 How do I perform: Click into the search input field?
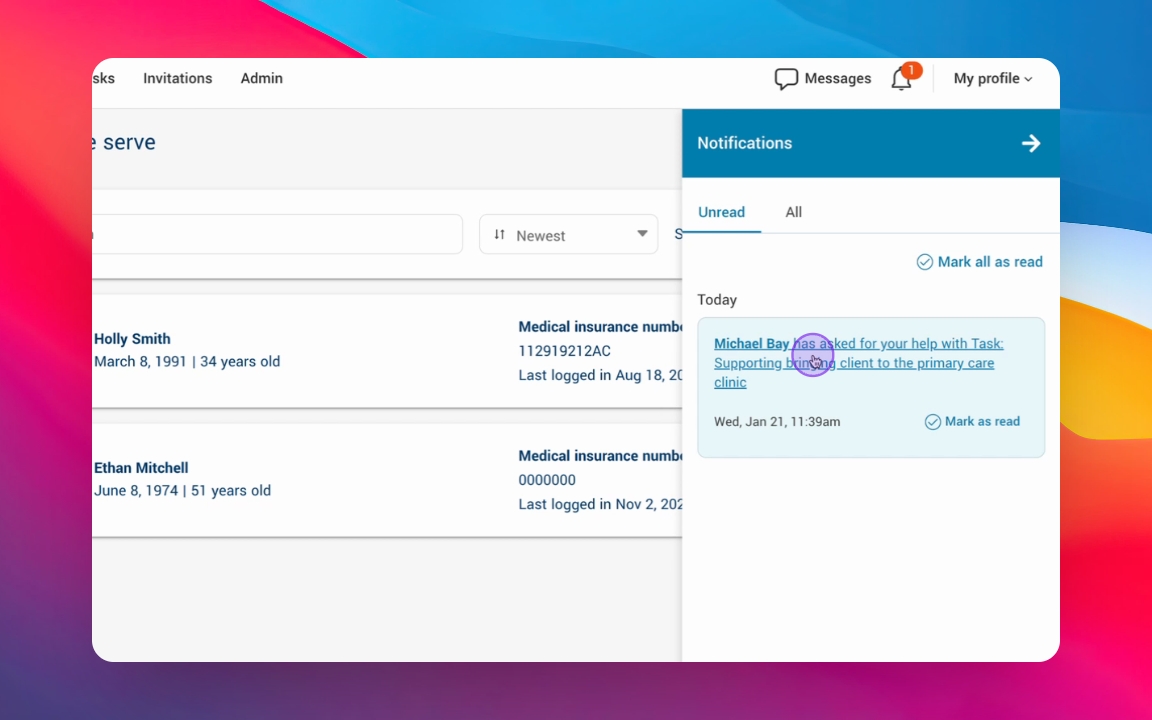coord(277,234)
